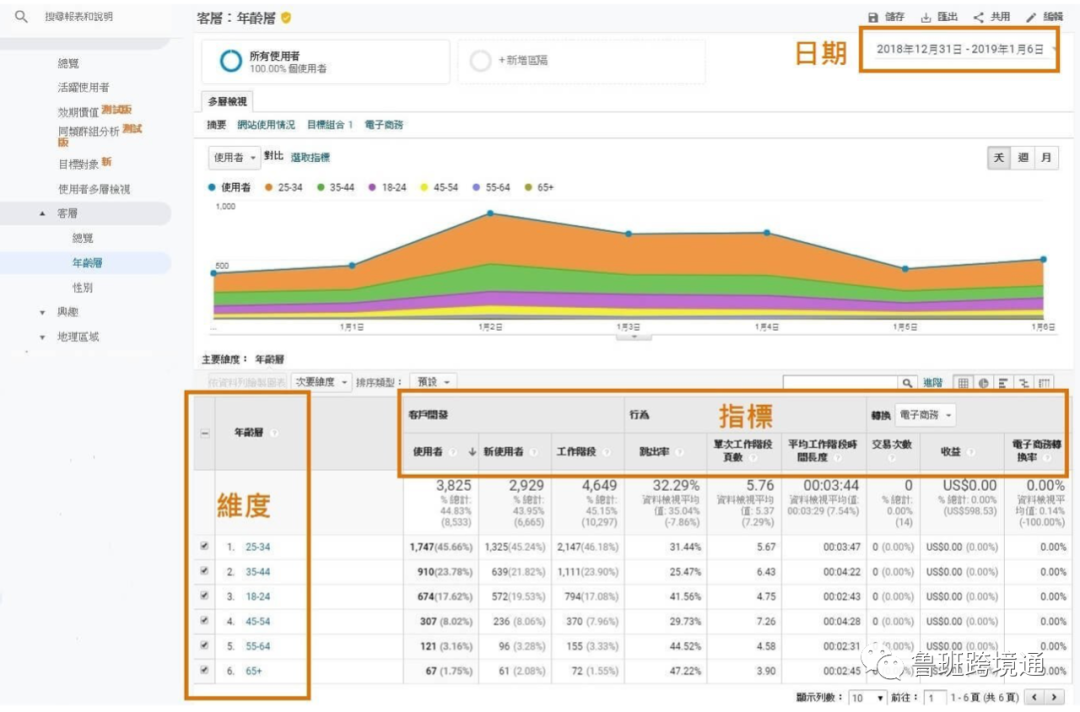Click the verified shield badge beside title
This screenshot has height=712, width=1080.
[286, 18]
